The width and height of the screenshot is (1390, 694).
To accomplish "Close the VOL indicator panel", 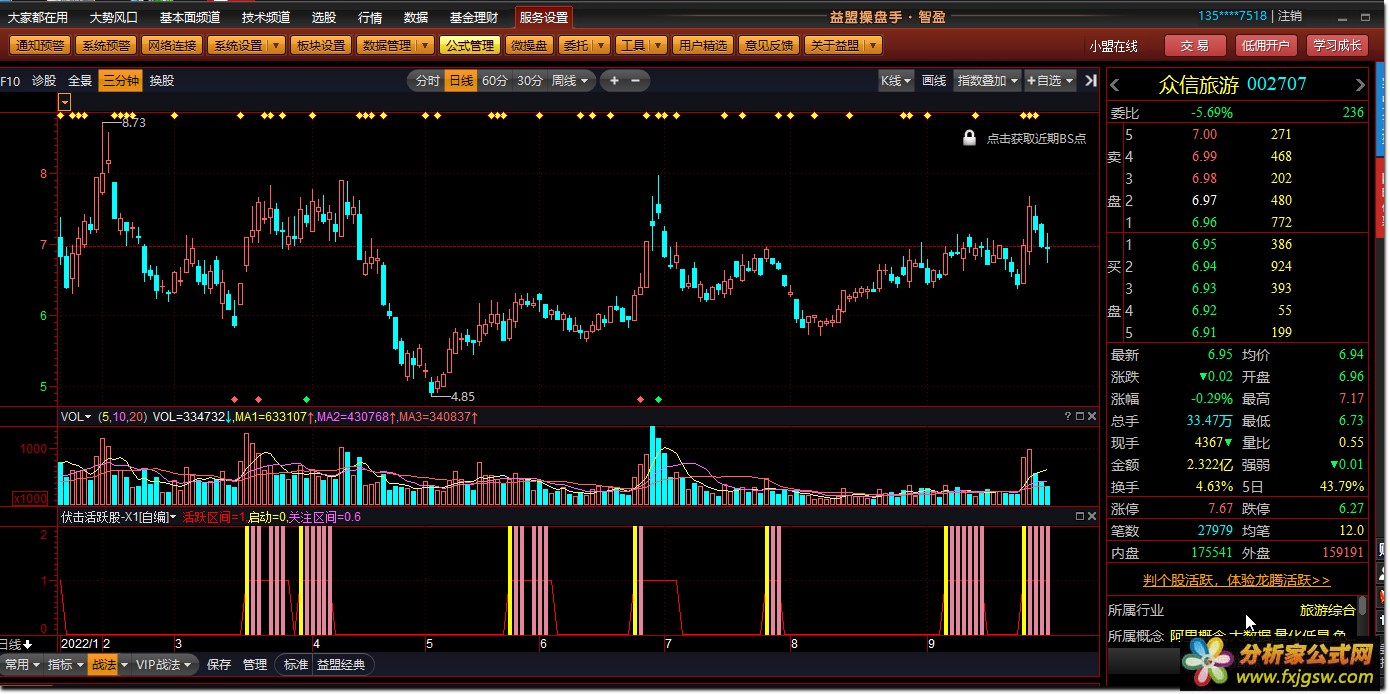I will pyautogui.click(x=1092, y=416).
